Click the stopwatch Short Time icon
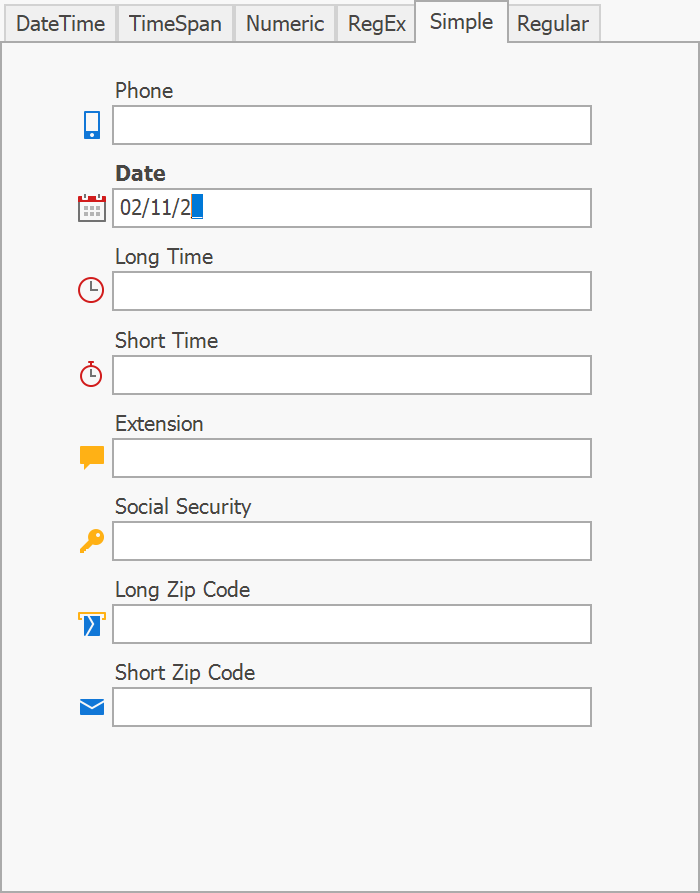 point(91,374)
